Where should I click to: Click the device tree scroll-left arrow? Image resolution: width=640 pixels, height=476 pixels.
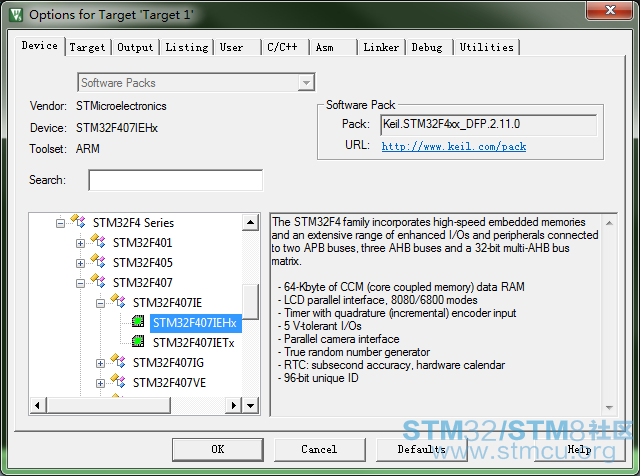[38, 406]
